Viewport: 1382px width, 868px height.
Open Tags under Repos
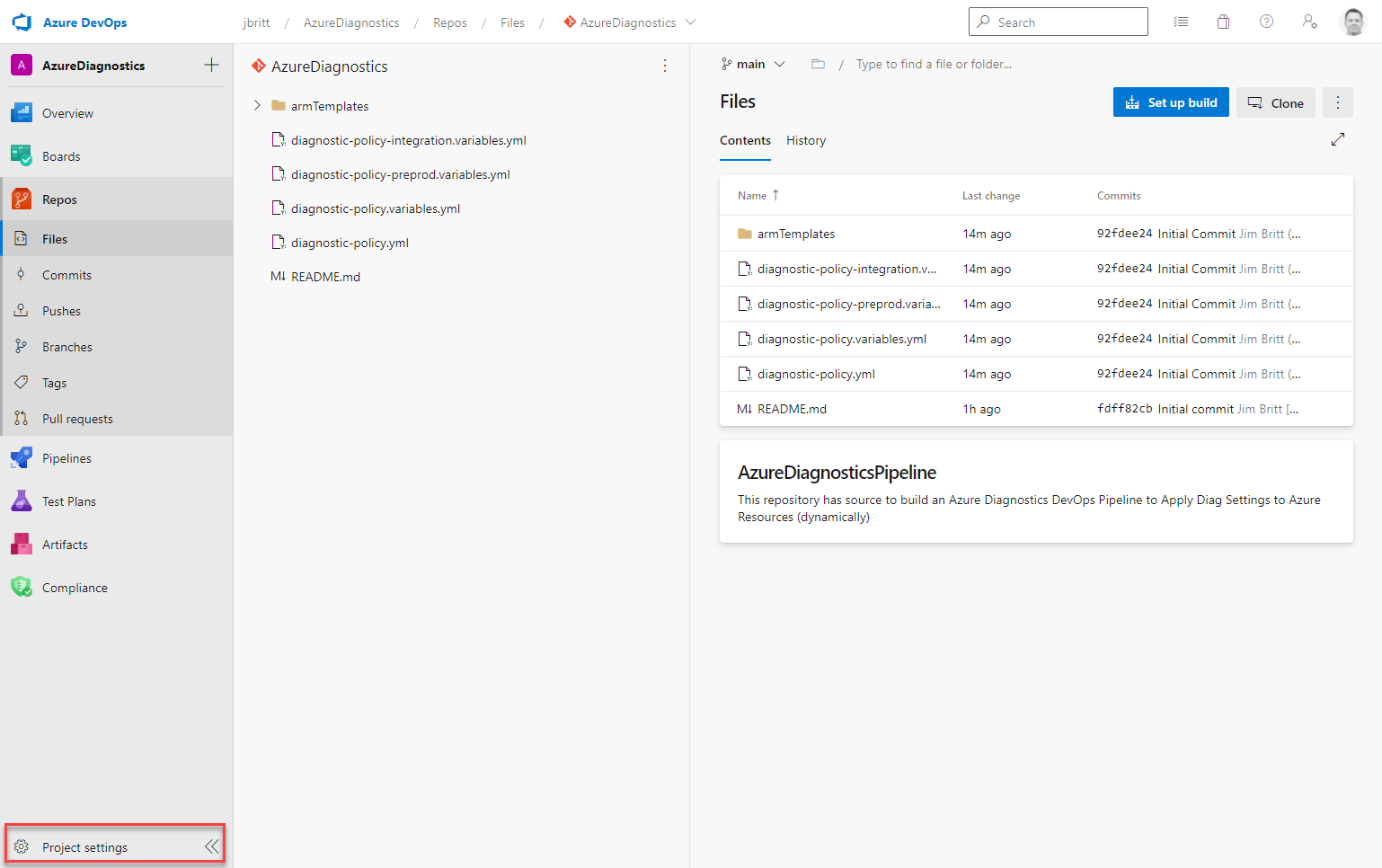coord(116,383)
